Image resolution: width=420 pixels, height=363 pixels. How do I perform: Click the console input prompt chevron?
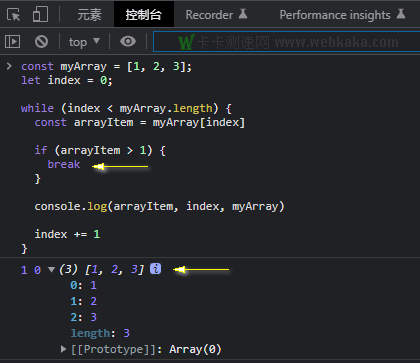point(9,66)
